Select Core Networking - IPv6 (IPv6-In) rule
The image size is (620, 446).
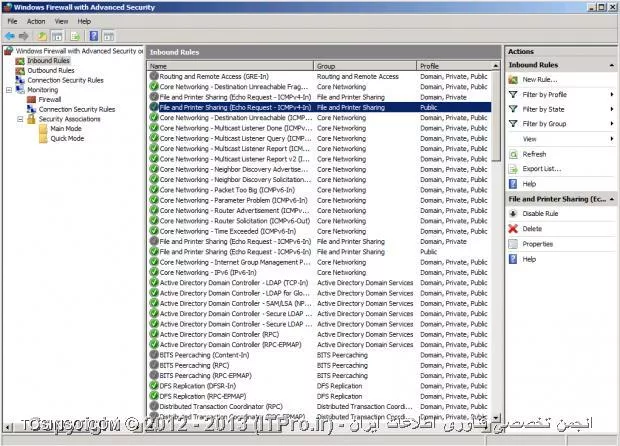point(320,272)
